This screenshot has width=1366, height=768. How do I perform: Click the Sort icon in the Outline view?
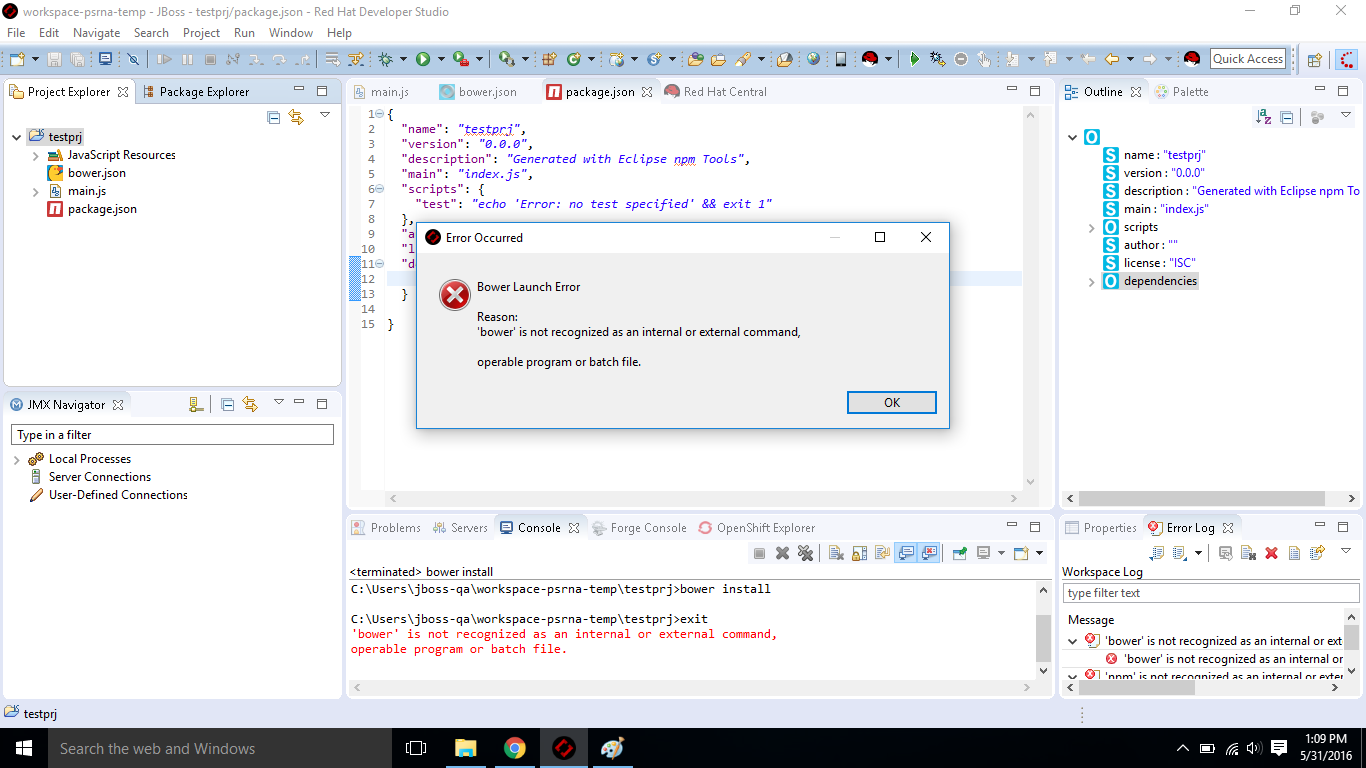click(1264, 117)
